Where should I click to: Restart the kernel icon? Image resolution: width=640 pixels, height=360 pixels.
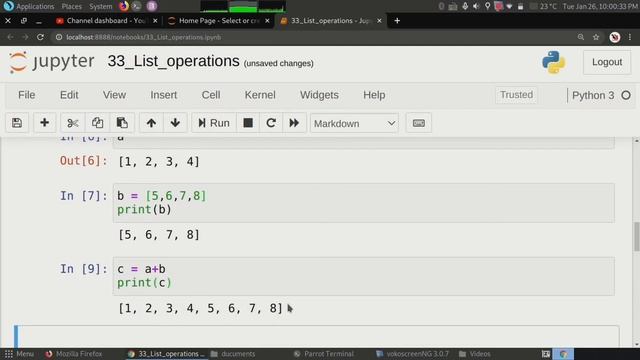tap(271, 123)
